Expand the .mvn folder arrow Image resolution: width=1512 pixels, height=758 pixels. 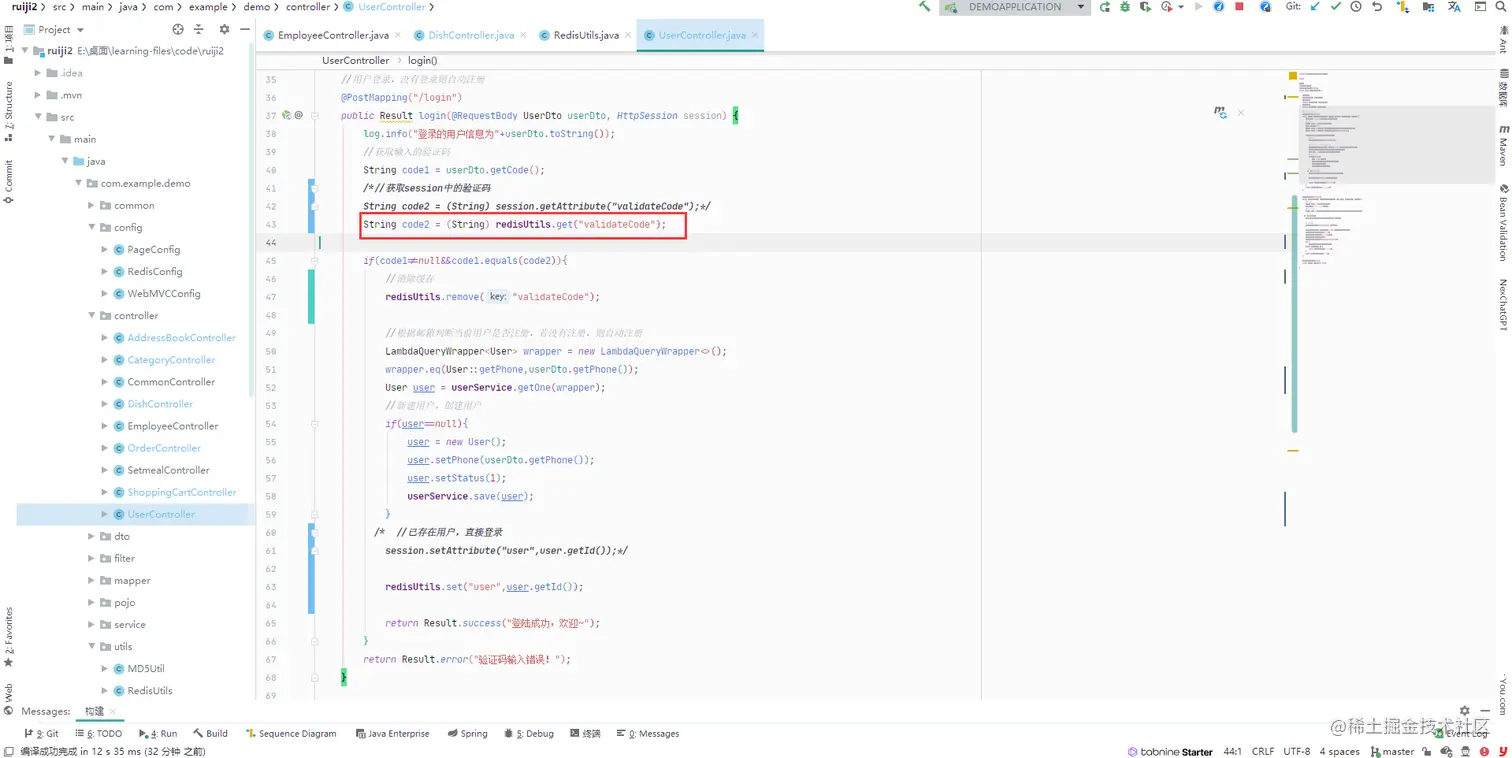(x=38, y=95)
